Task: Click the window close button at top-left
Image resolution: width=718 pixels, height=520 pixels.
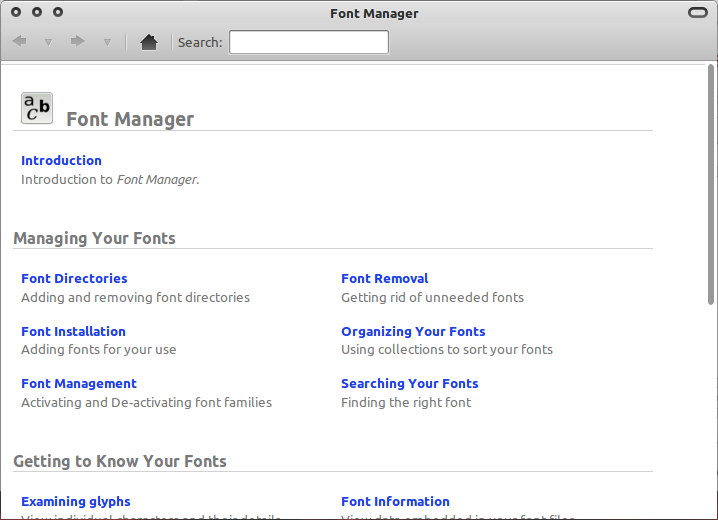Action: pyautogui.click(x=16, y=12)
